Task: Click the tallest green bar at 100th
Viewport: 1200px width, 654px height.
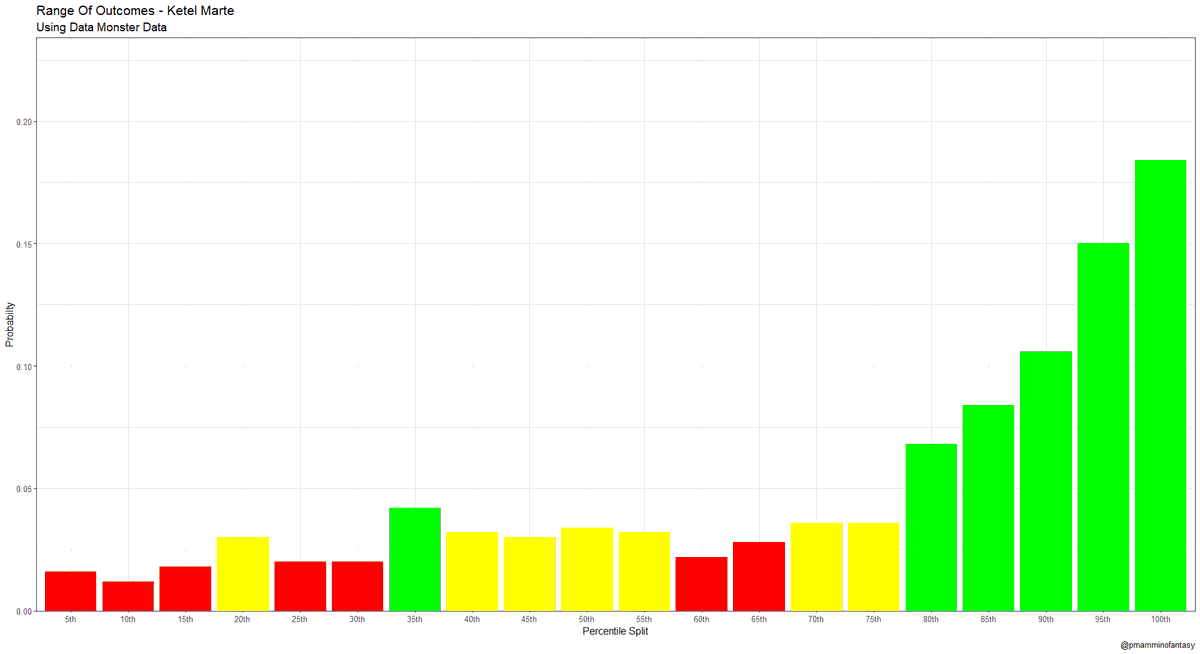Action: point(1160,386)
